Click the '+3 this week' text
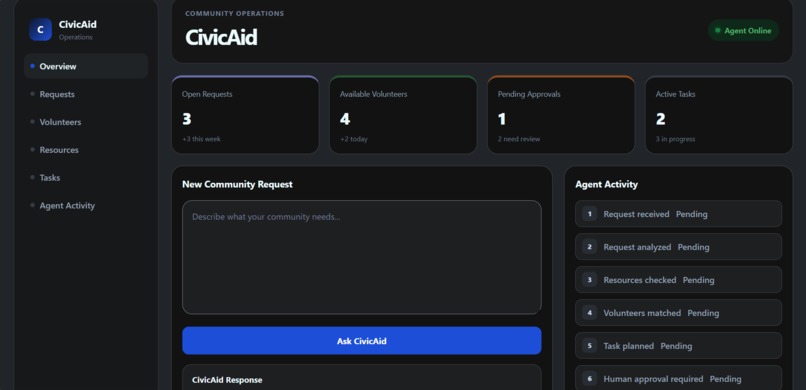The width and height of the screenshot is (806, 390). point(201,139)
